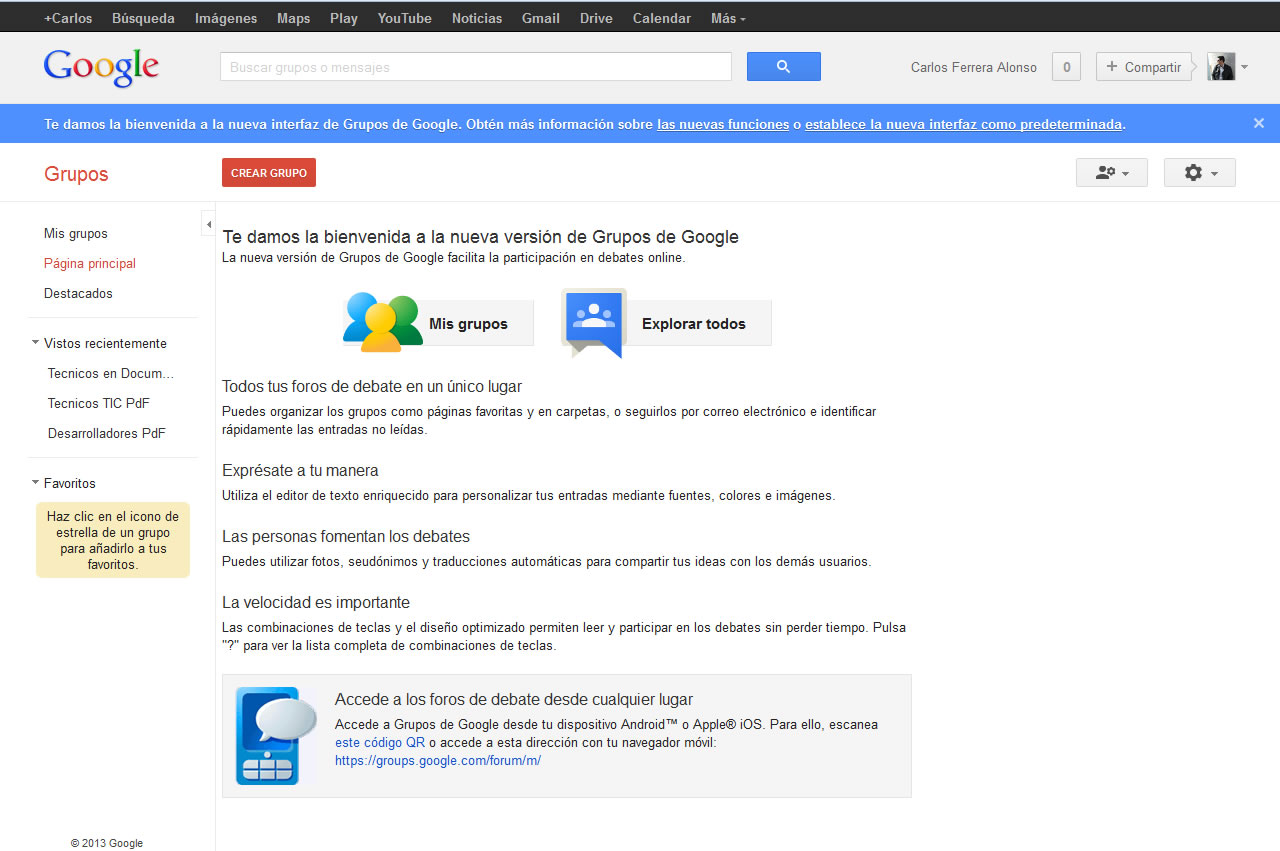Open account dropdown arrow beside avatar

tap(1244, 68)
